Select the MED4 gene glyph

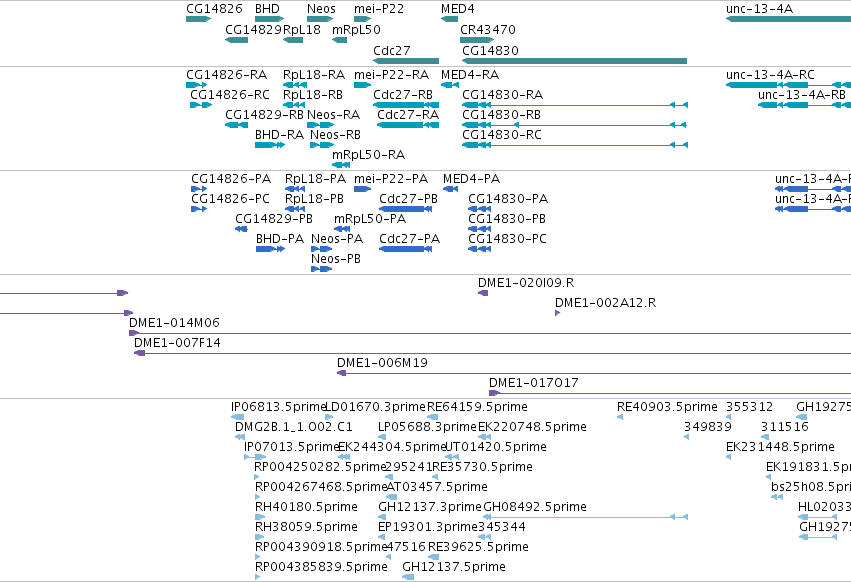coord(449,19)
